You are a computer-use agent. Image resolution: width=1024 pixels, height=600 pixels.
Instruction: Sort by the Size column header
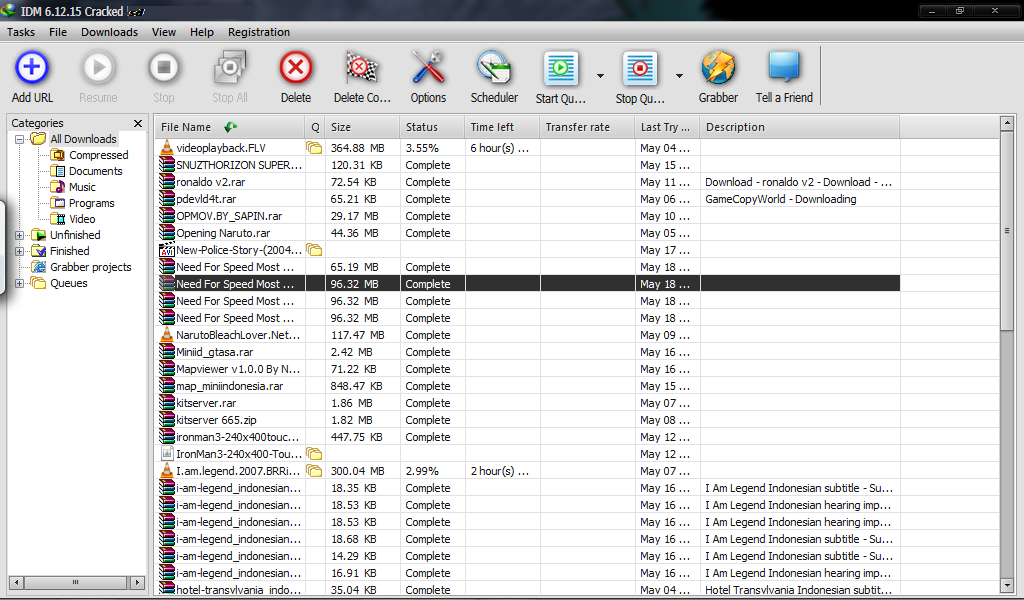coord(362,127)
